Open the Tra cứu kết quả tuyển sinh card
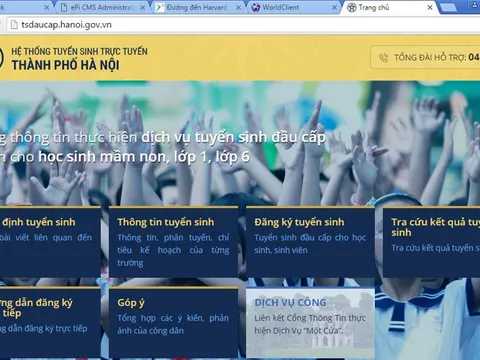 pyautogui.click(x=431, y=242)
